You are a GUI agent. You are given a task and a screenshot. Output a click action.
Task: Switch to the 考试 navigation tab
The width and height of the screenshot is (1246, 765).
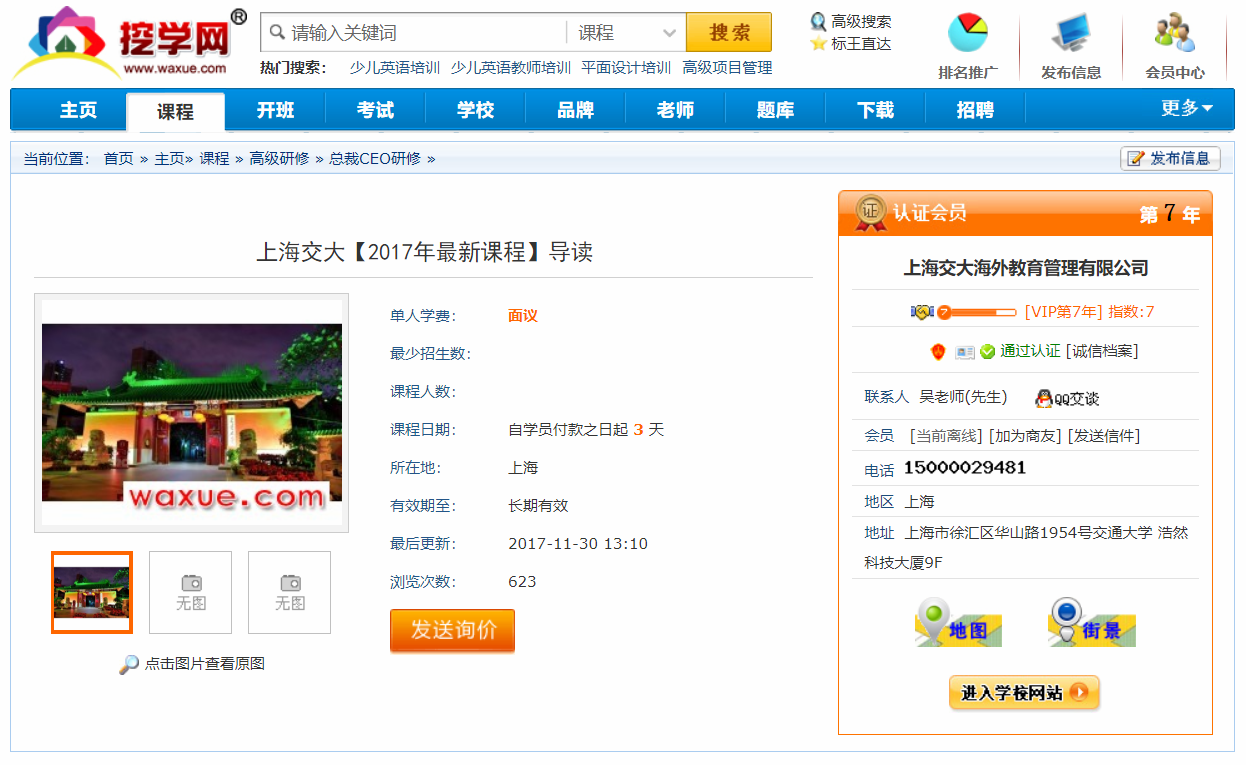click(375, 110)
